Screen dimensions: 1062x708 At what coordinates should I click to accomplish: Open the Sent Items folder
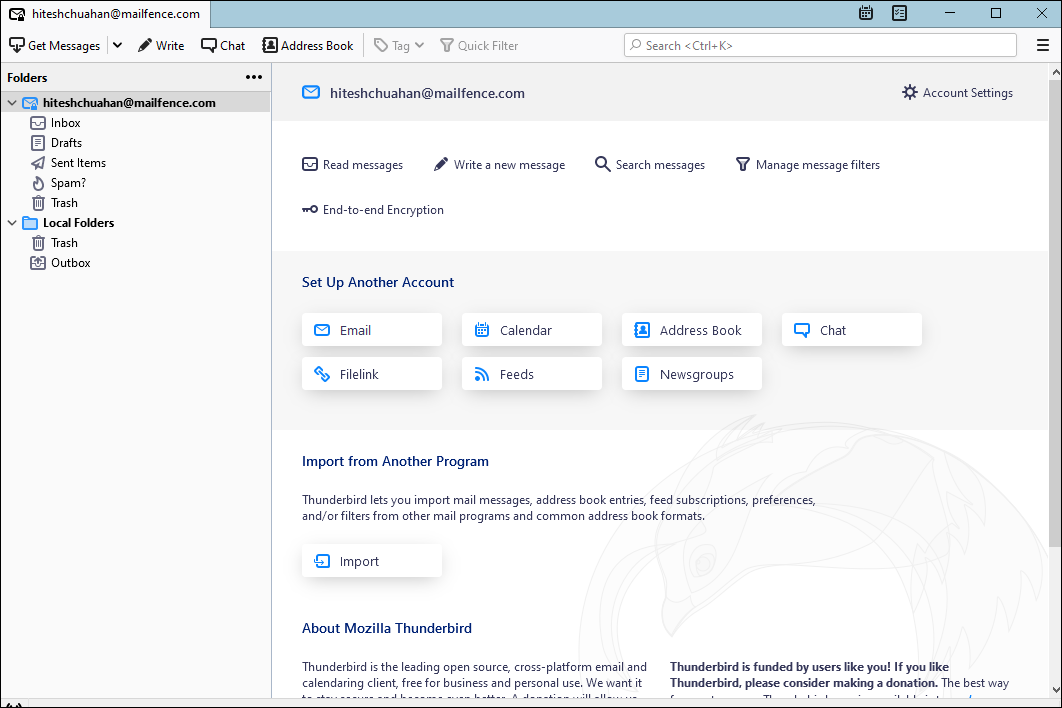78,163
